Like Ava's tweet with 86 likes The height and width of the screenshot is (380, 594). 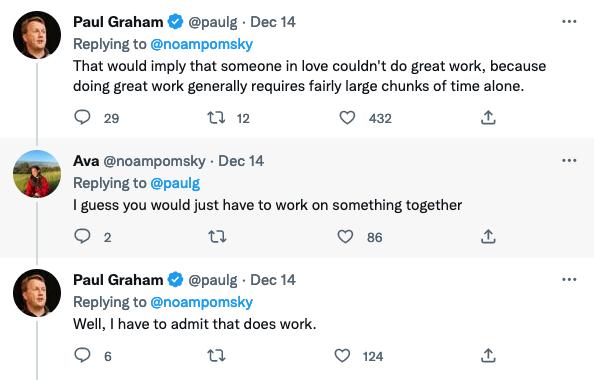[x=345, y=237]
